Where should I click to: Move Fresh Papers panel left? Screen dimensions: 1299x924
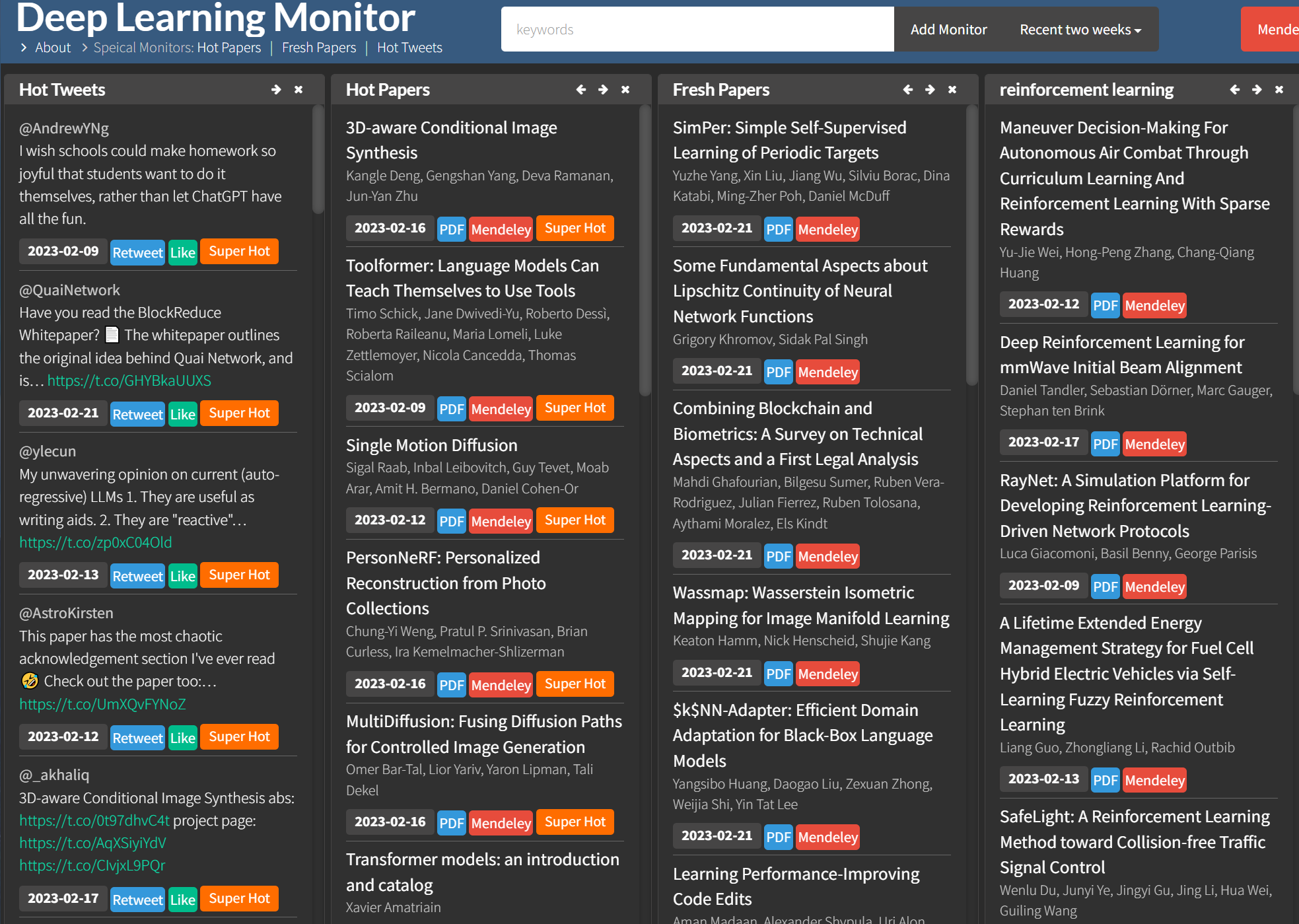click(x=907, y=90)
